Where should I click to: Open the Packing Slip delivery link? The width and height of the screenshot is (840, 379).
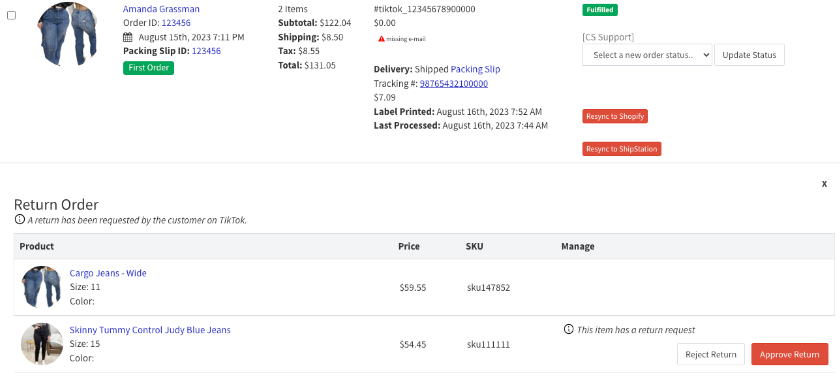pyautogui.click(x=475, y=69)
